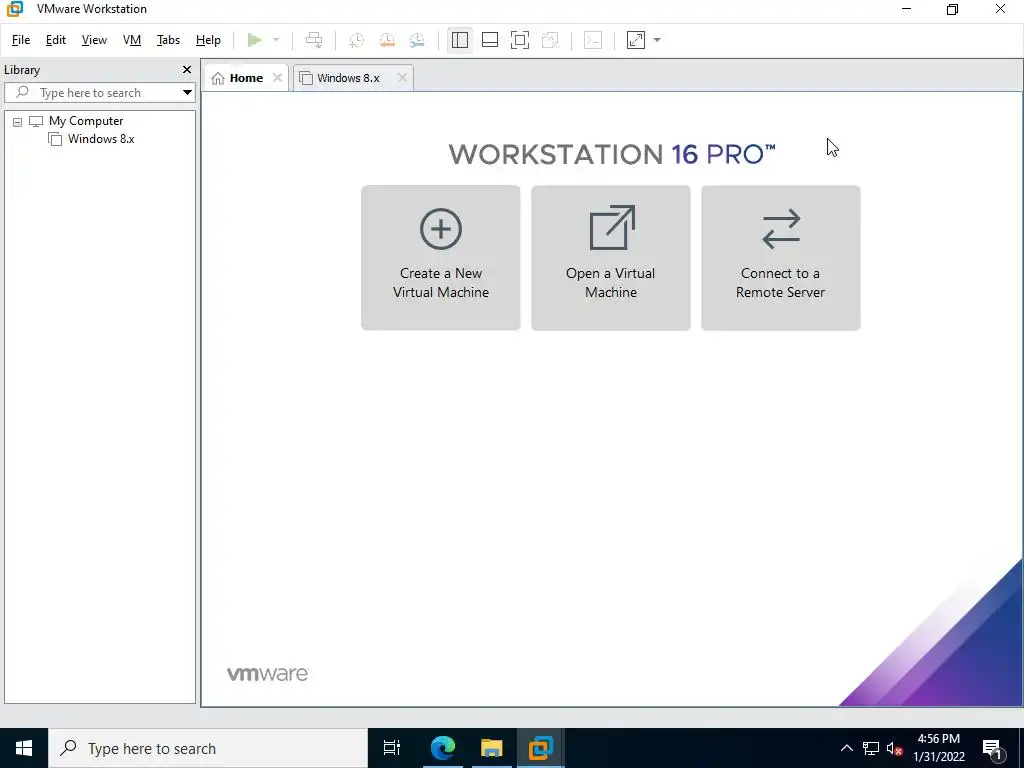This screenshot has height=768, width=1024.
Task: Click the console view toolbar icon
Action: [x=593, y=40]
